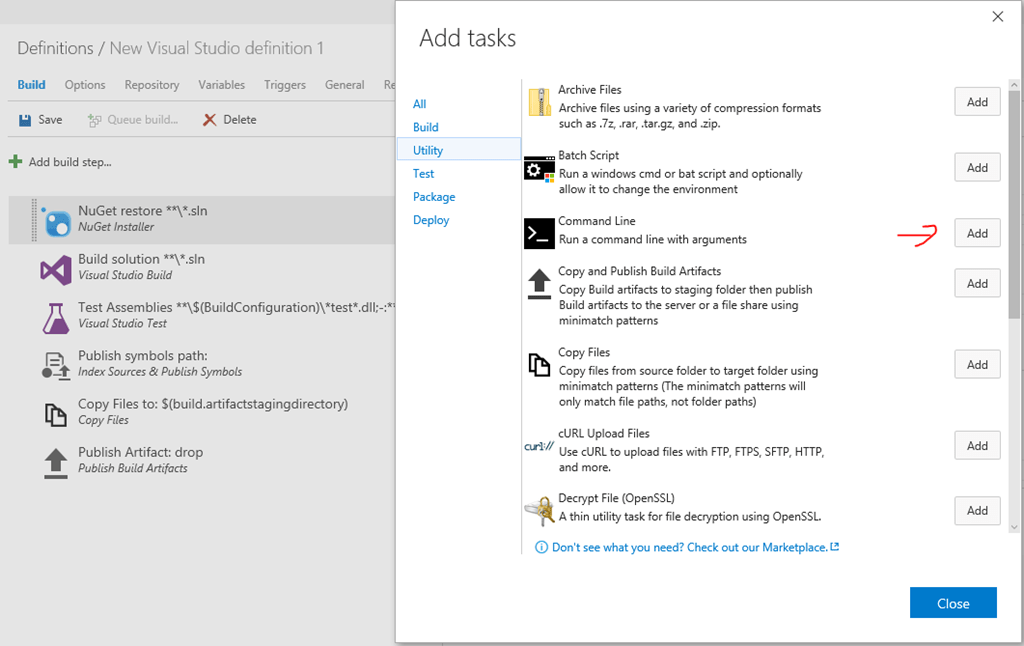Select the Utility task category

click(x=459, y=150)
